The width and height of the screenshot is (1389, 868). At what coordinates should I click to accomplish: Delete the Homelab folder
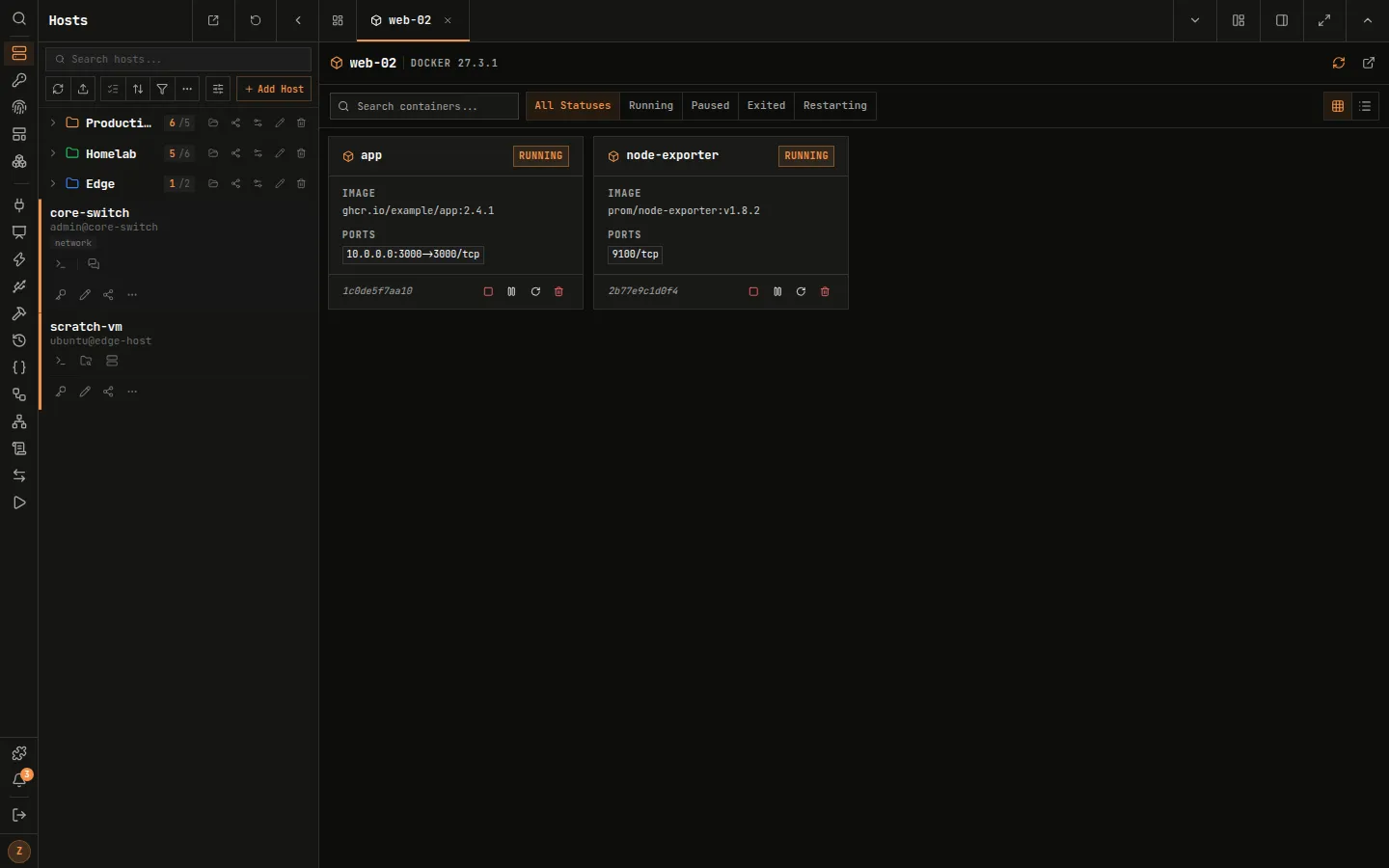pyautogui.click(x=301, y=153)
